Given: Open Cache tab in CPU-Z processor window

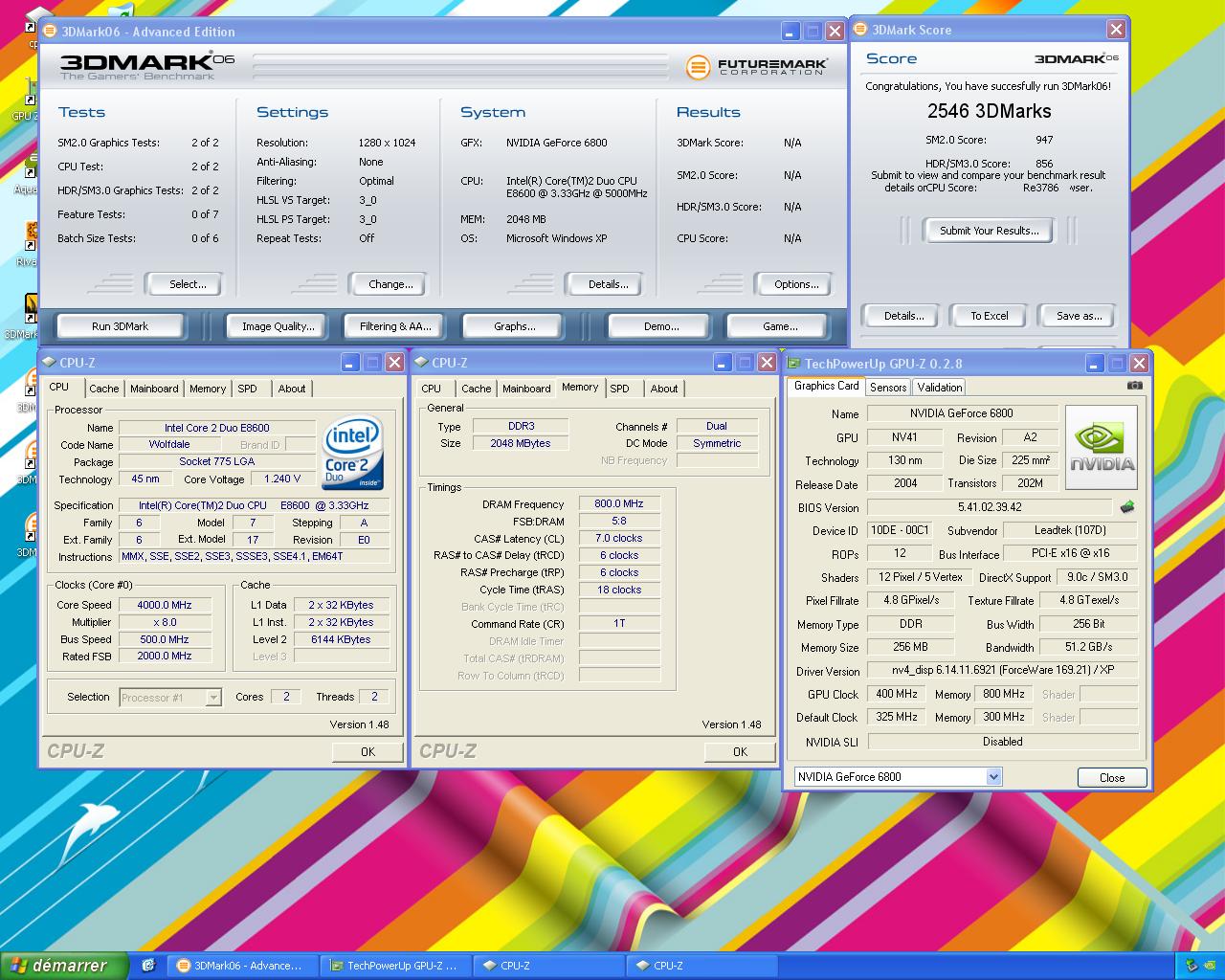Looking at the screenshot, I should pos(104,389).
